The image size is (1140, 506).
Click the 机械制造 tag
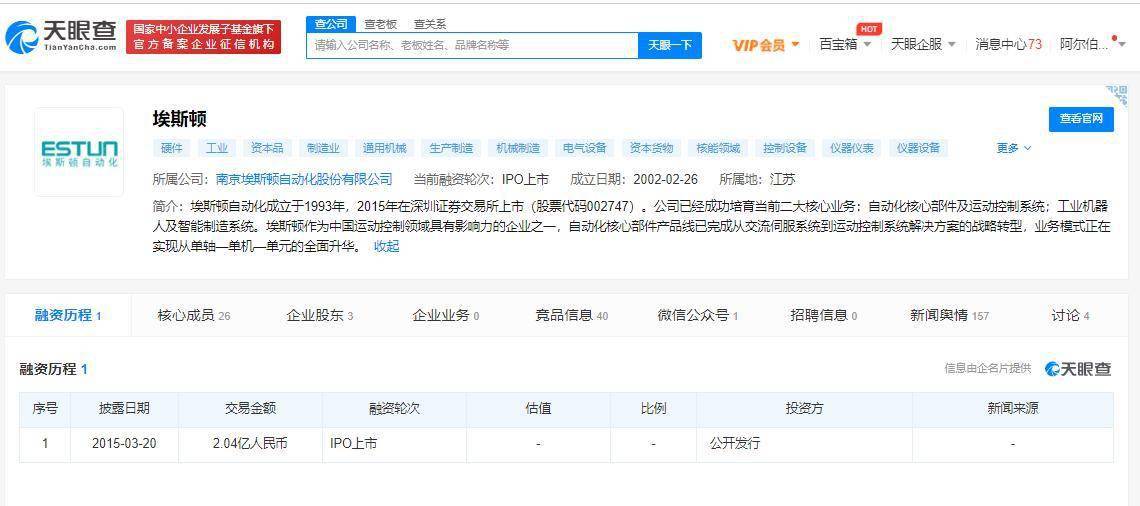pos(518,148)
